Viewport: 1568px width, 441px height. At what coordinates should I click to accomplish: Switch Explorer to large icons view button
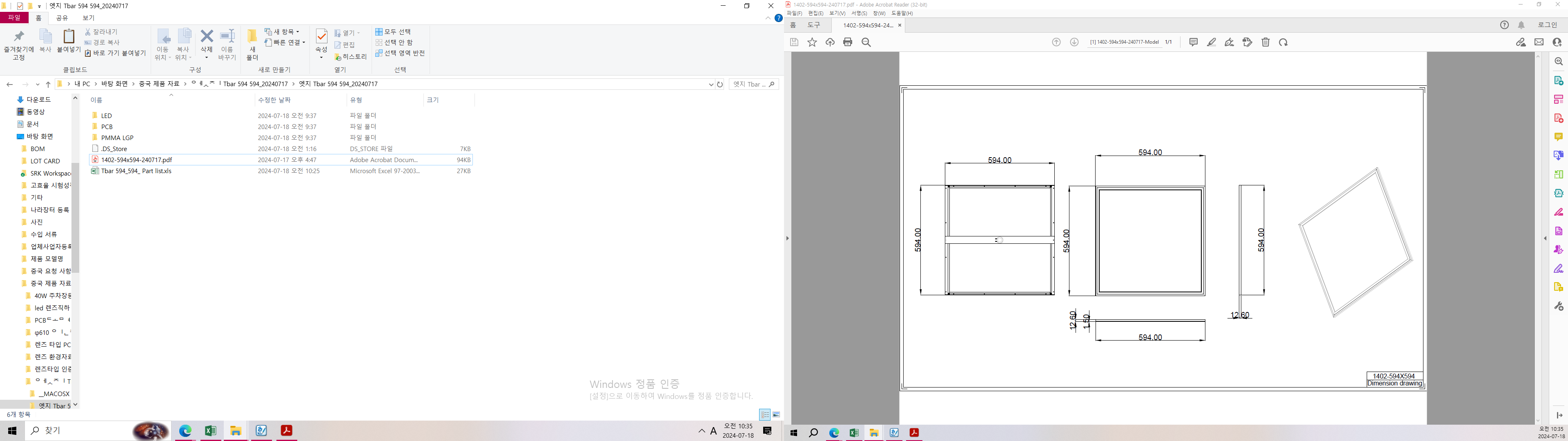click(x=776, y=415)
